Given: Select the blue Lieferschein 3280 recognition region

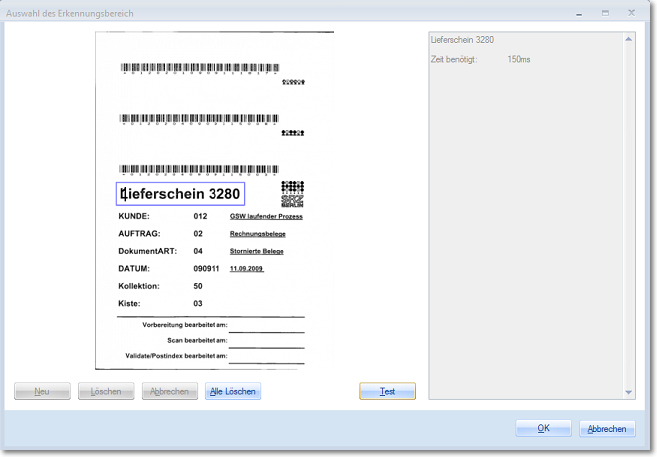Looking at the screenshot, I should (x=180, y=194).
